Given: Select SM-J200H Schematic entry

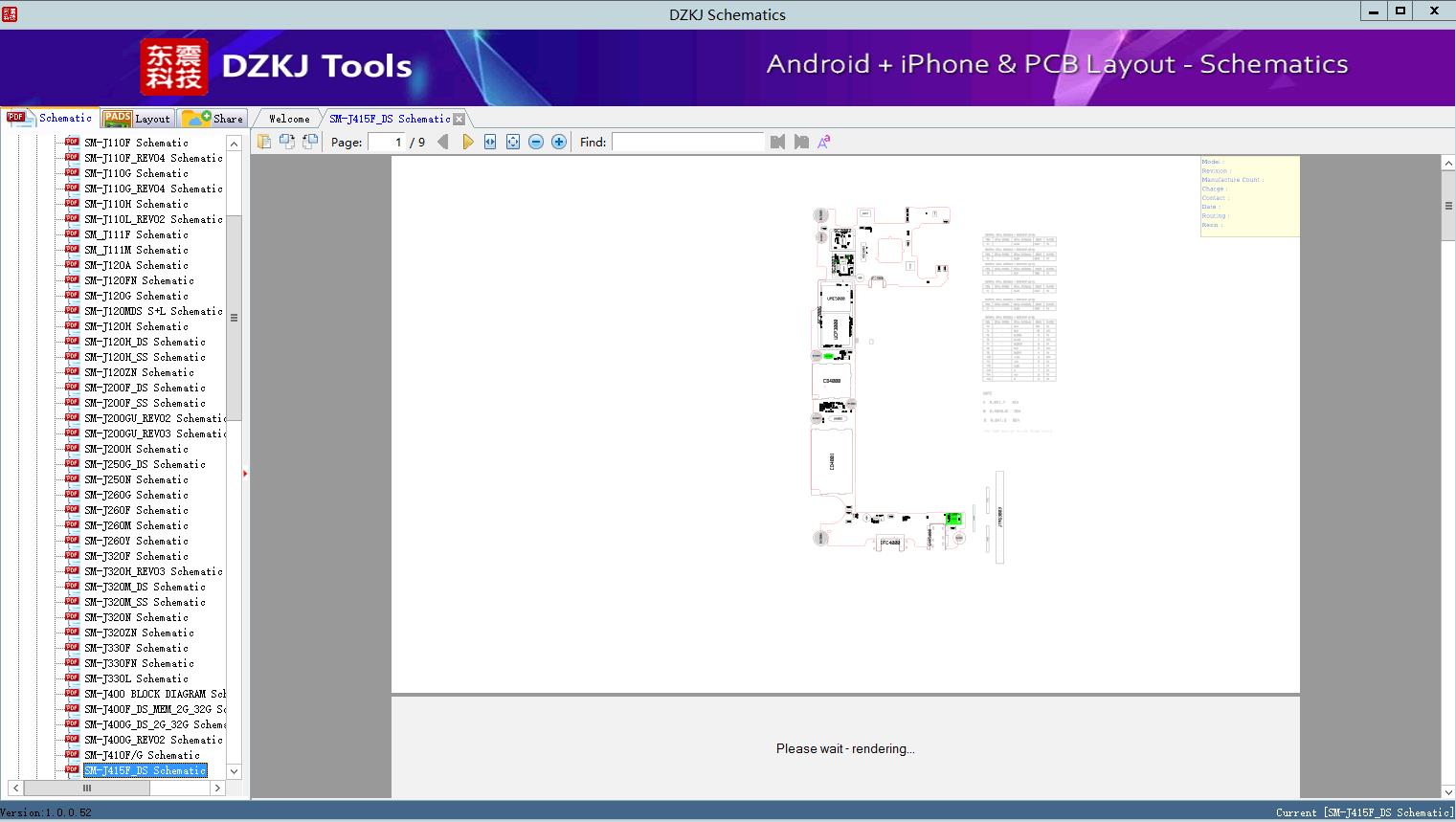Looking at the screenshot, I should point(136,449).
